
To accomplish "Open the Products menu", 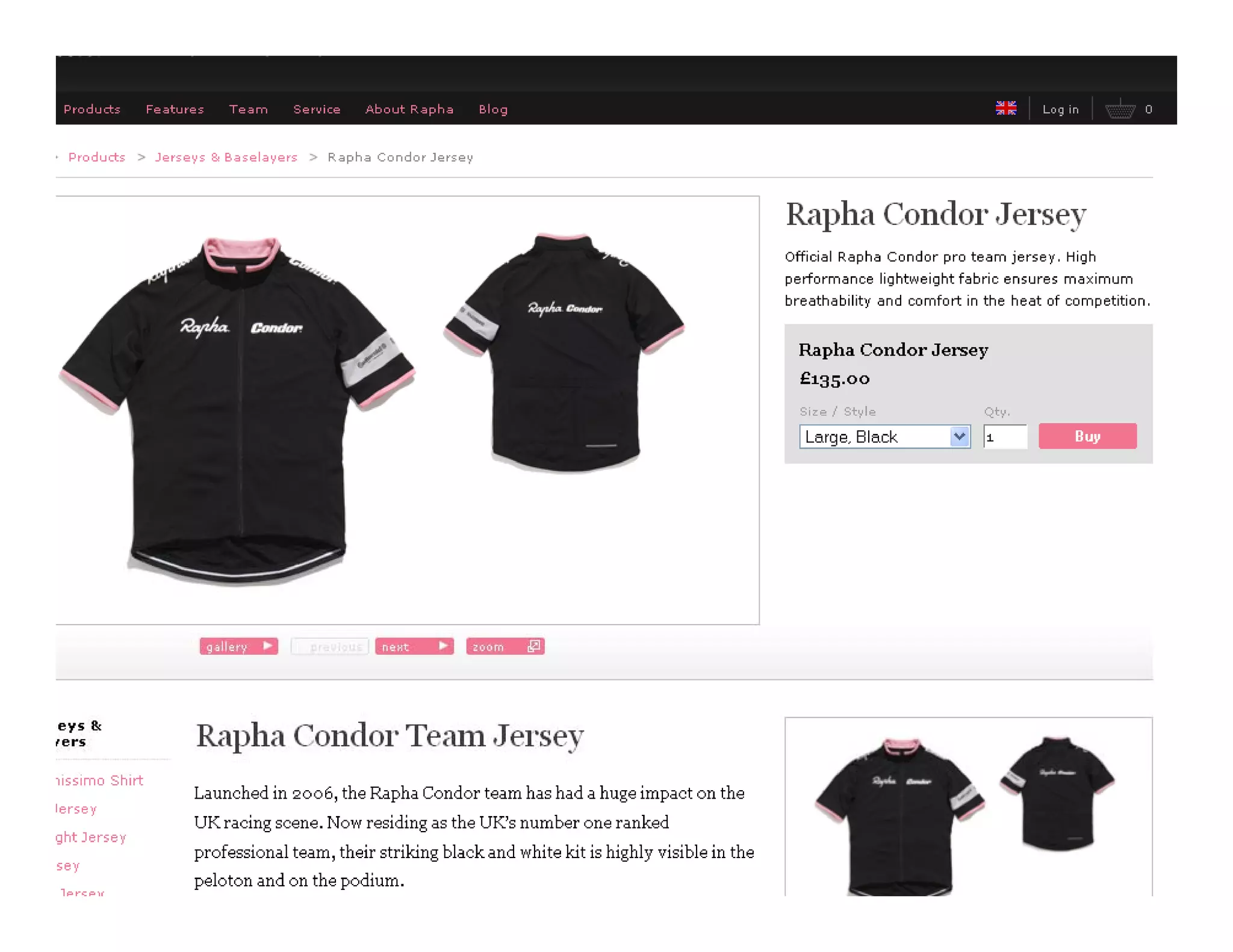I will (x=92, y=109).
